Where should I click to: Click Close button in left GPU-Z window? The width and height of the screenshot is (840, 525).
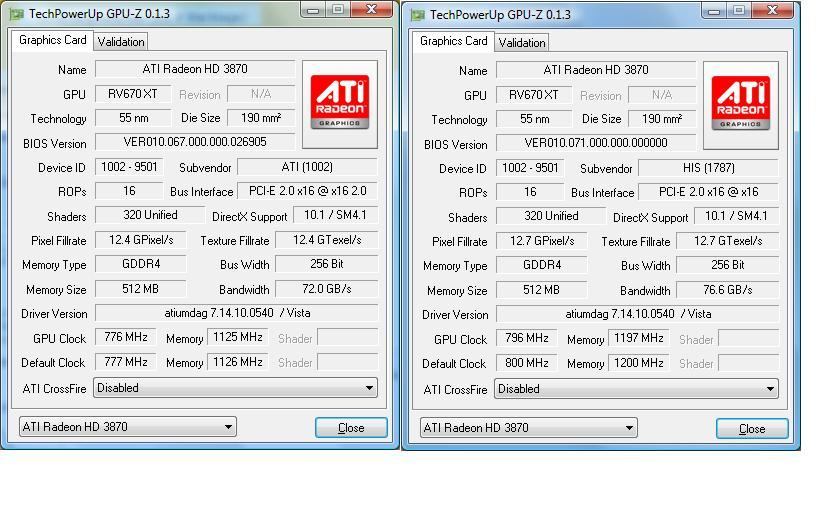(x=351, y=428)
